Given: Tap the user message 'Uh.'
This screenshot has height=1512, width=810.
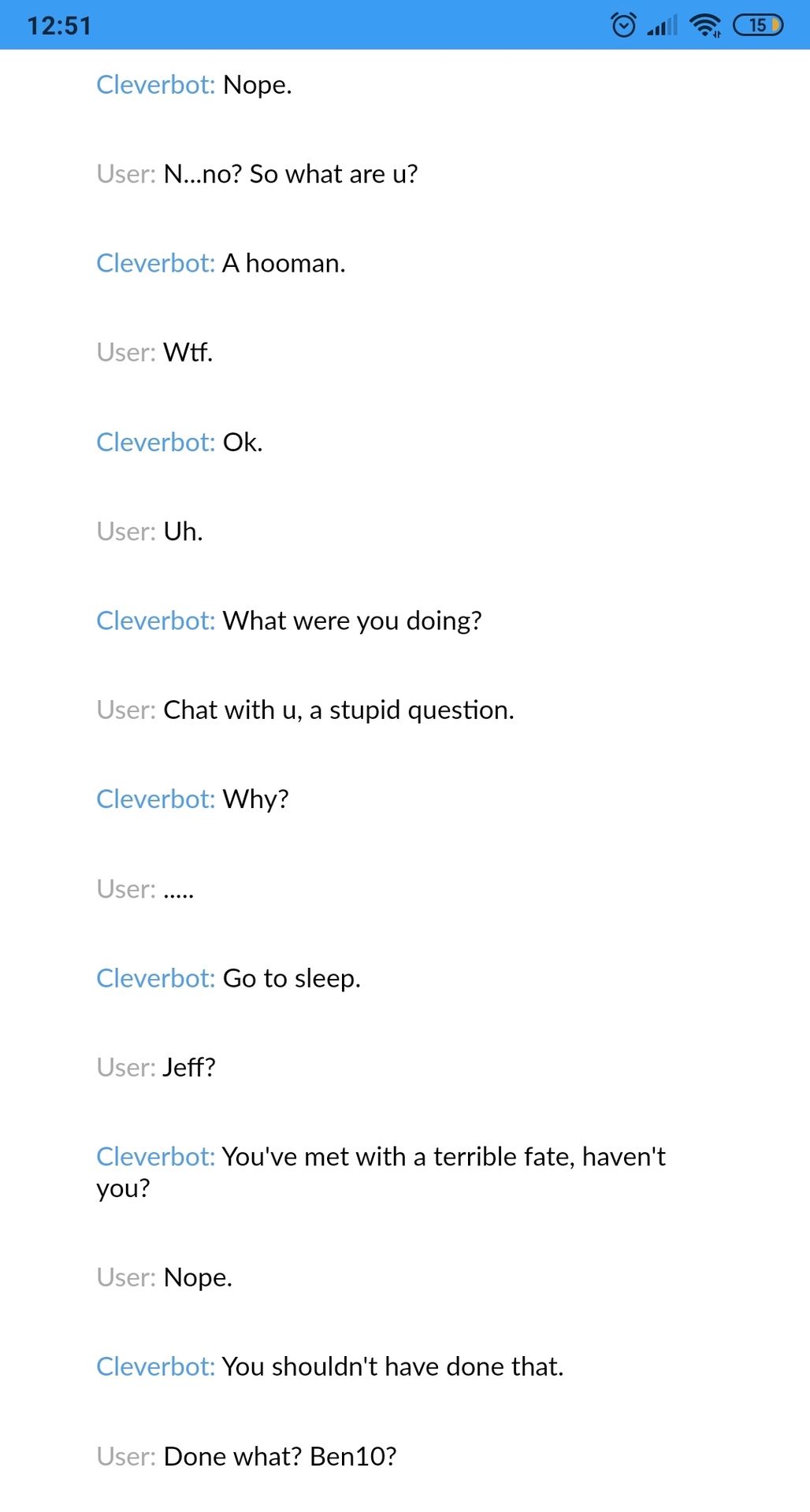Looking at the screenshot, I should click(x=150, y=532).
